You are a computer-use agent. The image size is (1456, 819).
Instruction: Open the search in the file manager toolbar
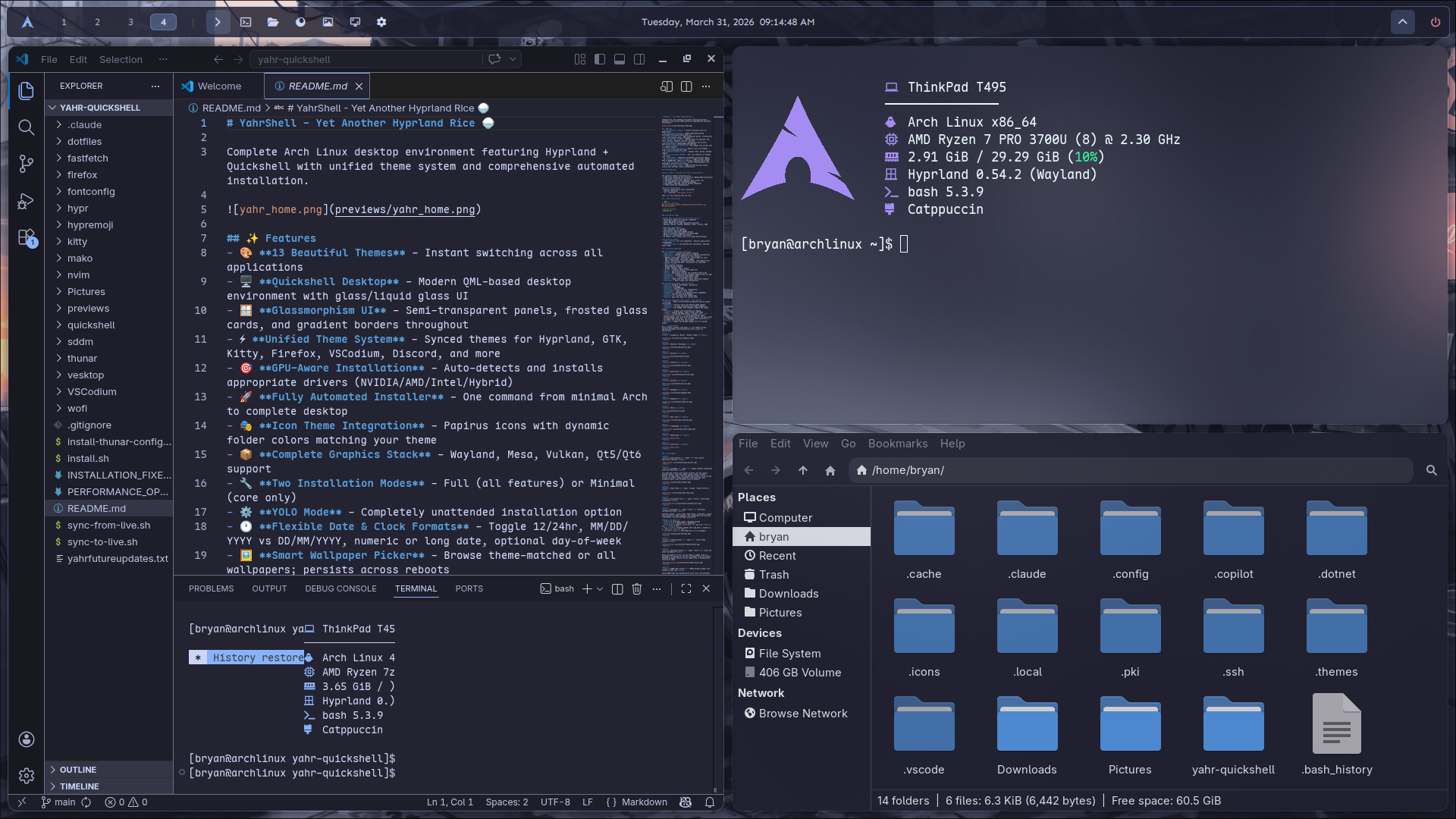click(1432, 470)
